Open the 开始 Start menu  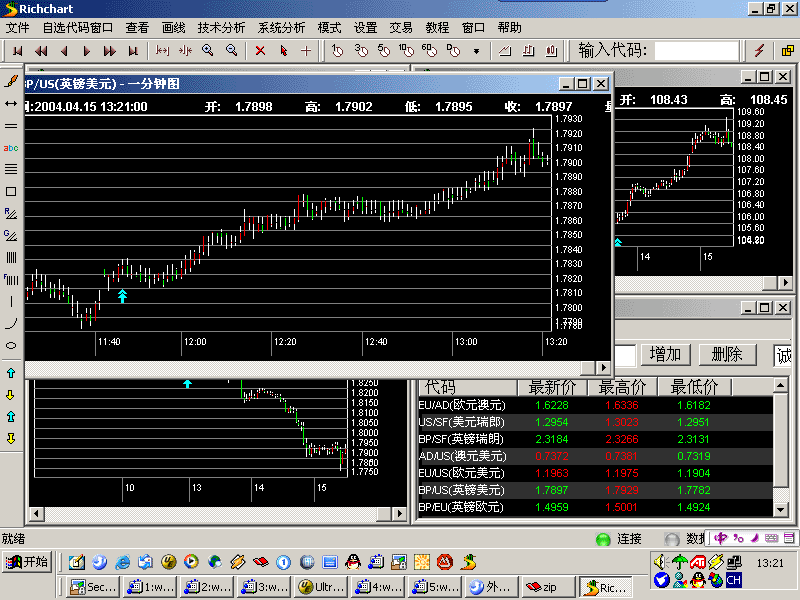[x=27, y=562]
